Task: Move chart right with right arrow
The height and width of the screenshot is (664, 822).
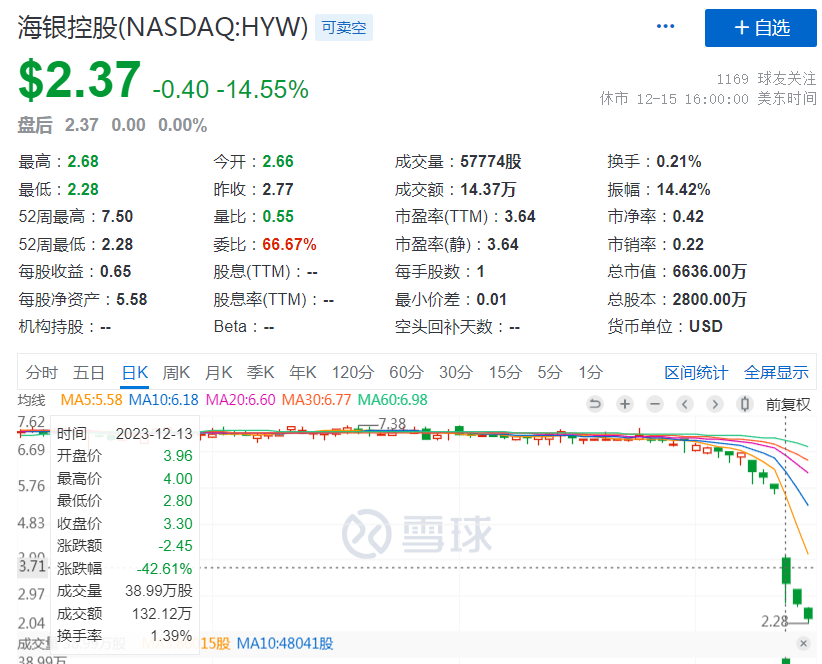Action: click(715, 404)
